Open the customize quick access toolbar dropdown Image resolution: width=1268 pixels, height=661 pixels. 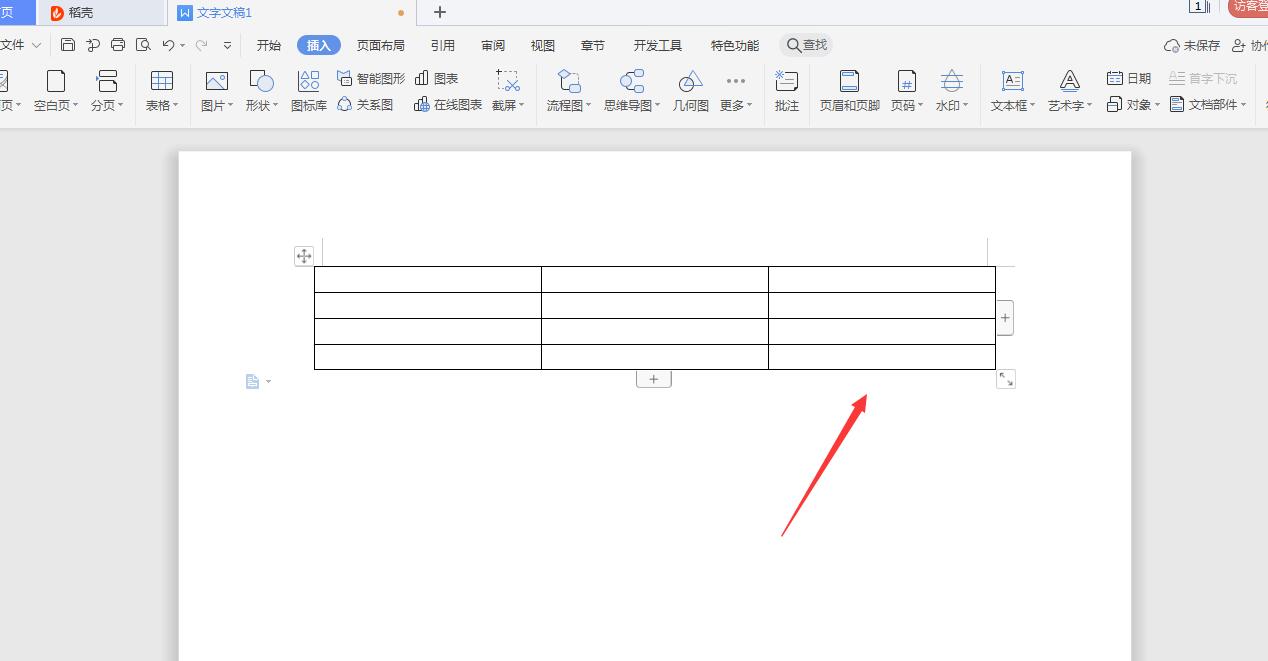tap(228, 46)
